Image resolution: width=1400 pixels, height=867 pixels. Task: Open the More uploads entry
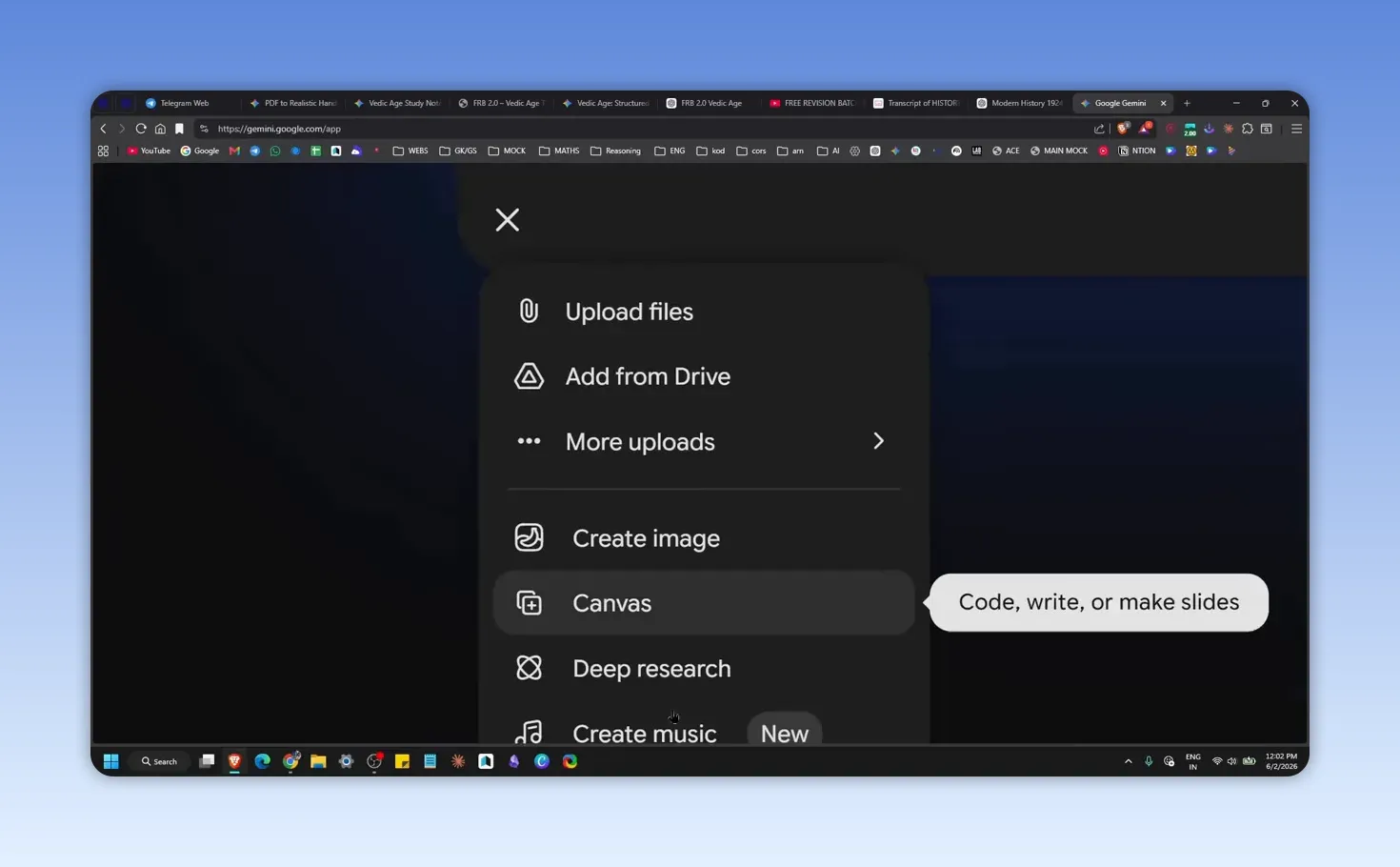(704, 441)
